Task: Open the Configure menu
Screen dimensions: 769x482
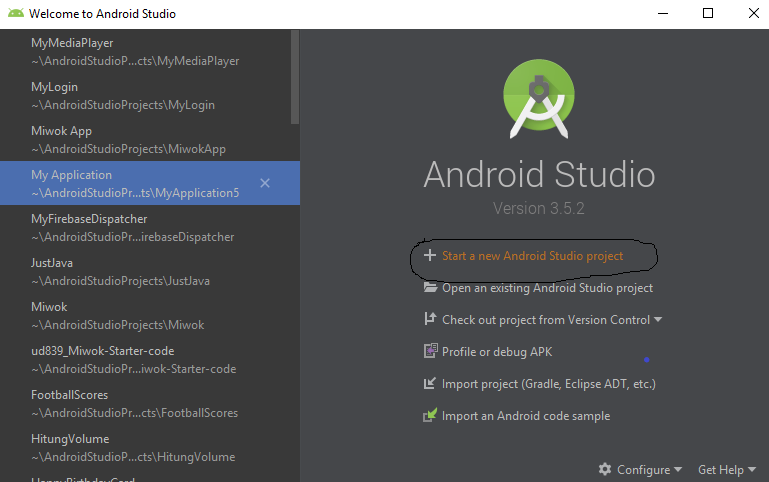Action: pyautogui.click(x=643, y=470)
